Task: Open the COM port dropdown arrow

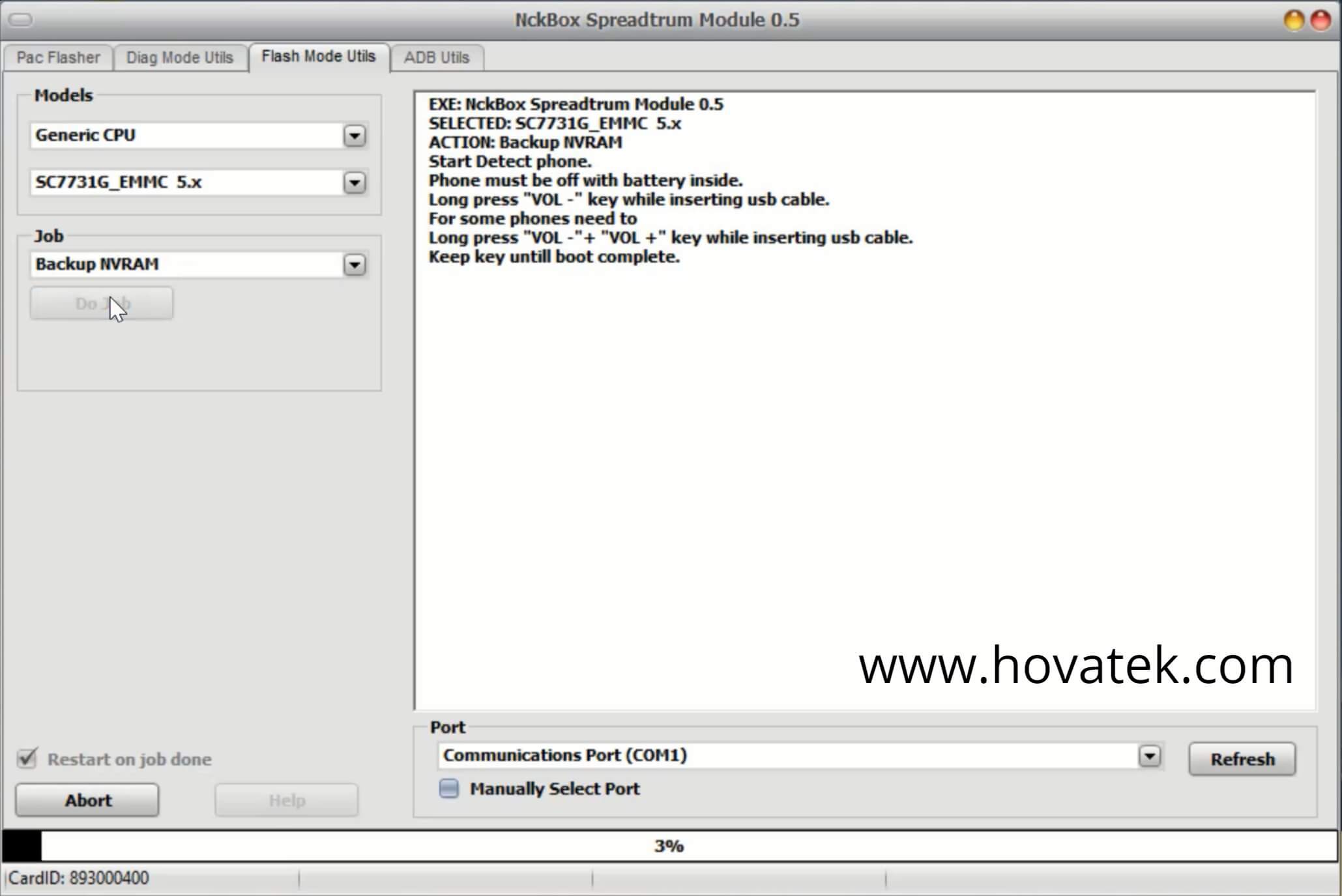Action: (x=1149, y=755)
